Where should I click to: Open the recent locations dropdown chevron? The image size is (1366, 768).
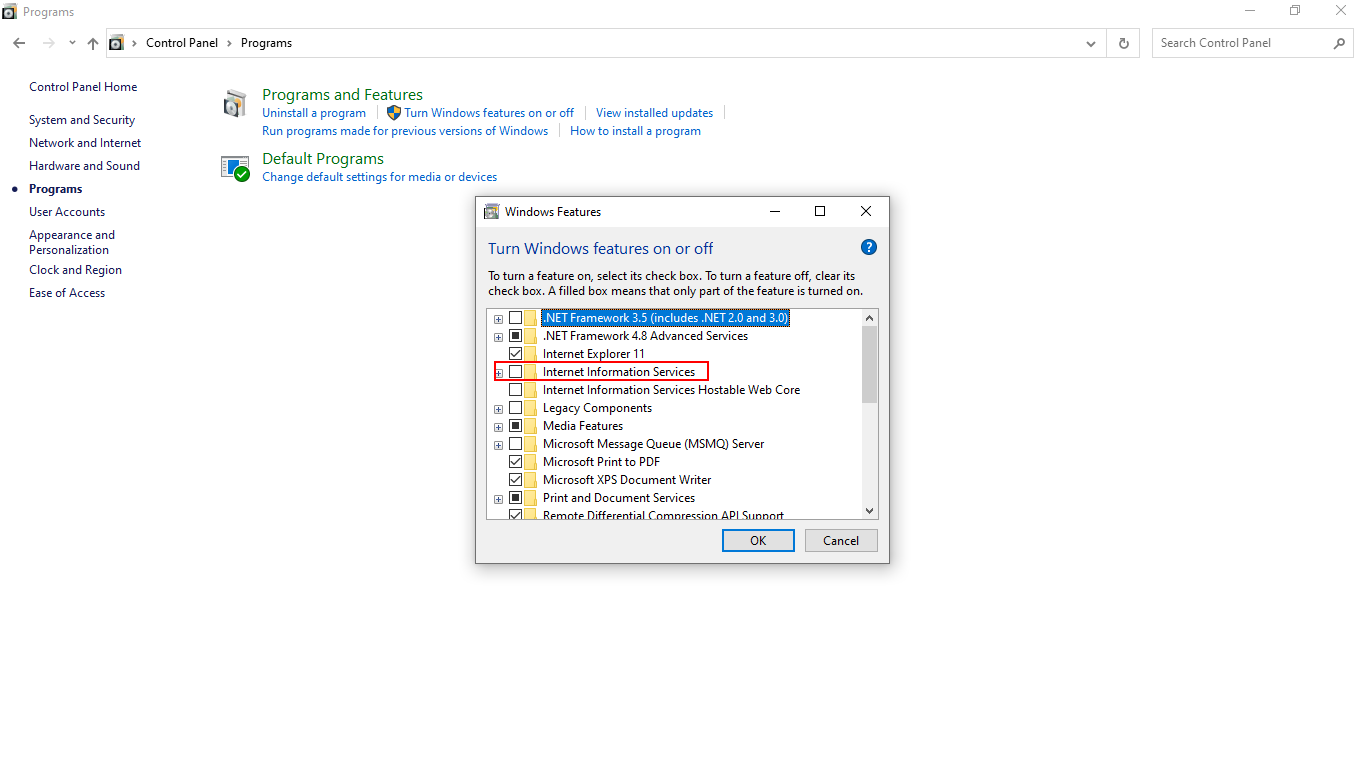point(72,43)
